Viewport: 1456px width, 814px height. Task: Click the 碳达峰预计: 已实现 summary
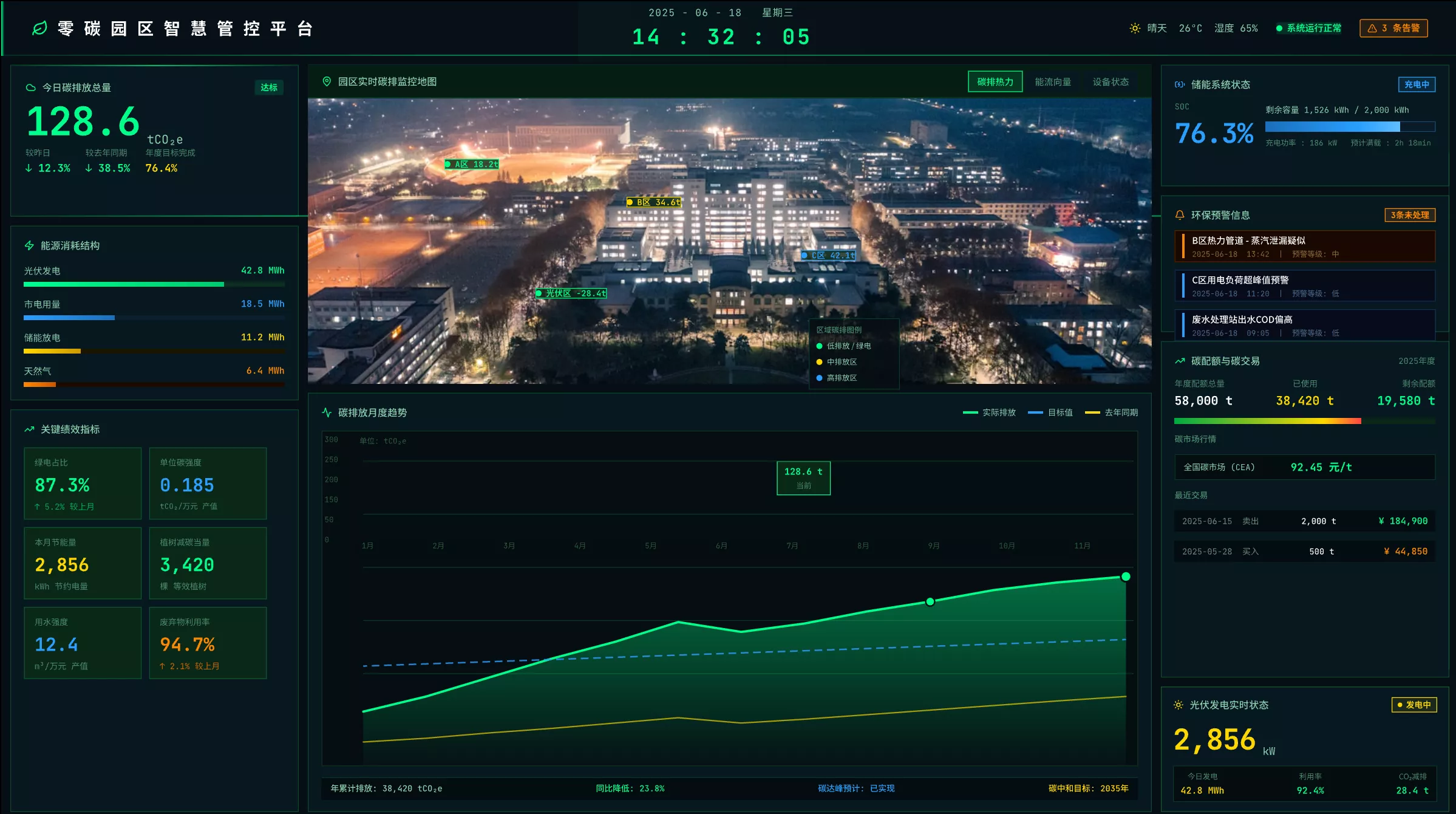pyautogui.click(x=856, y=788)
